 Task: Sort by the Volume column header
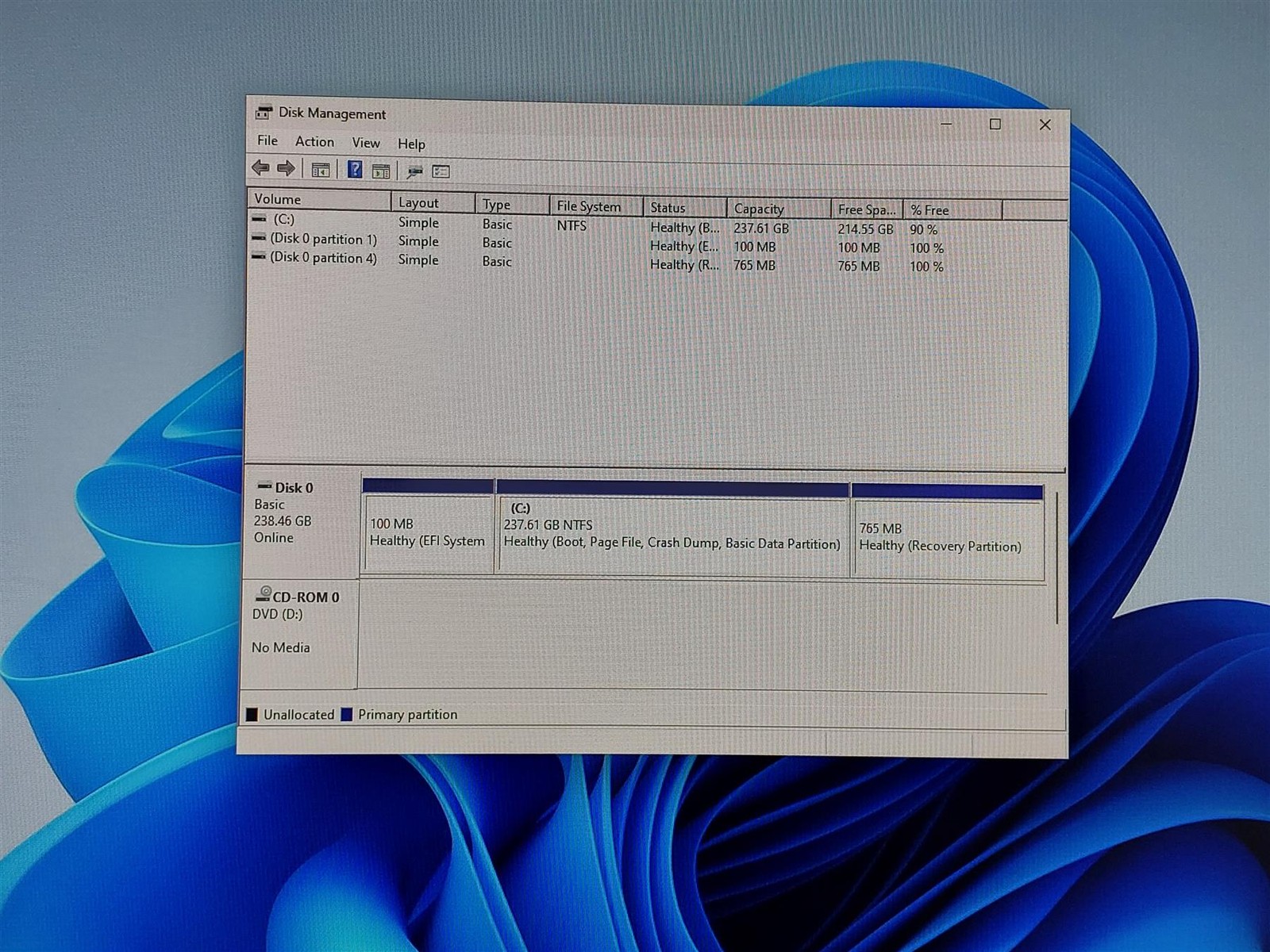pyautogui.click(x=319, y=199)
